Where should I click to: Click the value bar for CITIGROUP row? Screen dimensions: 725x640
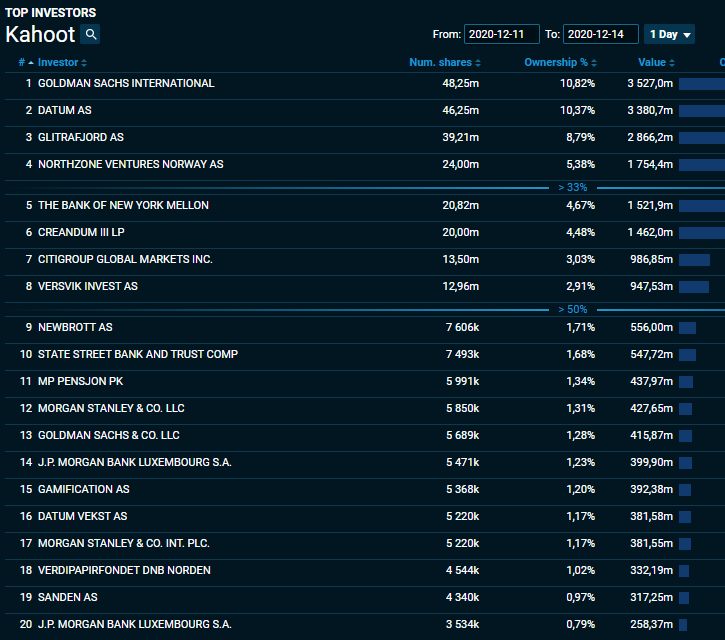(x=694, y=260)
